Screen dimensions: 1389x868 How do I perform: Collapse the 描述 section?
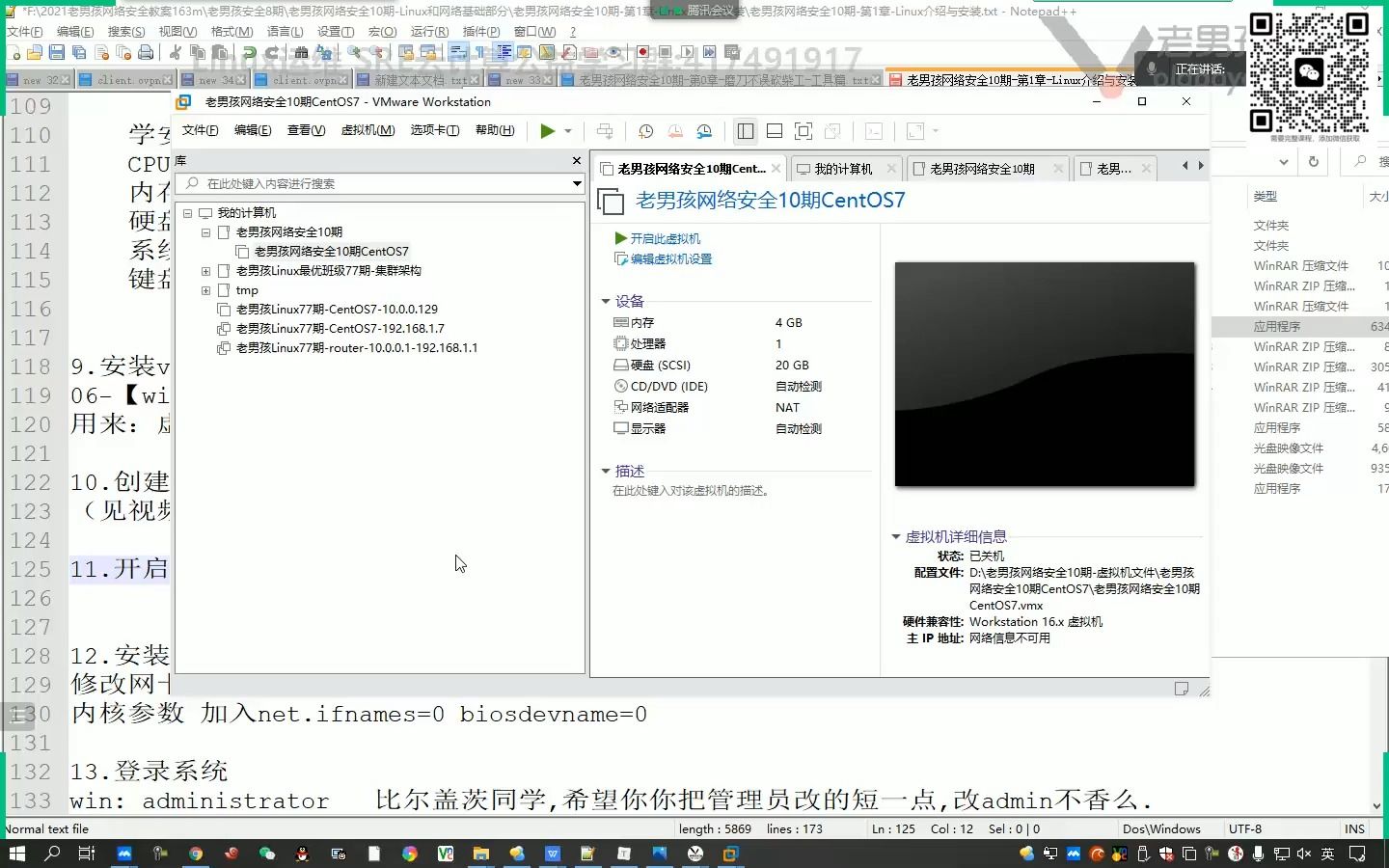tap(606, 472)
